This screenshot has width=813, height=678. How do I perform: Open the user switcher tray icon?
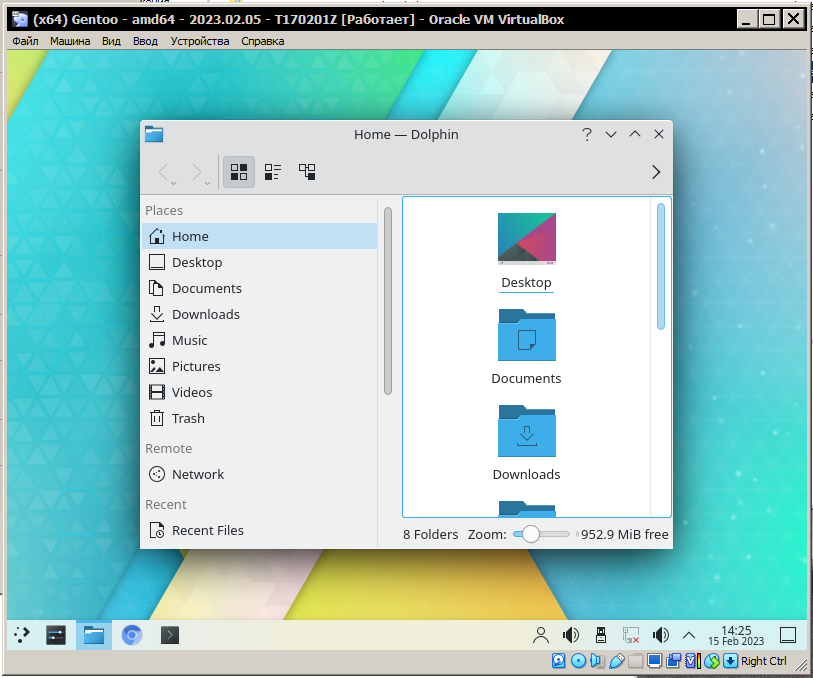coord(541,635)
